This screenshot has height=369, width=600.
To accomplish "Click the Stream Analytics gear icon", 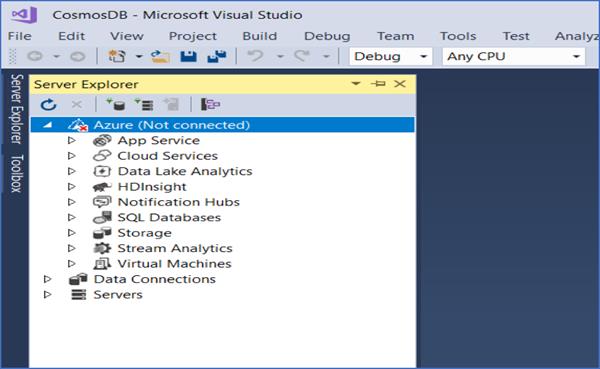I will pyautogui.click(x=102, y=248).
